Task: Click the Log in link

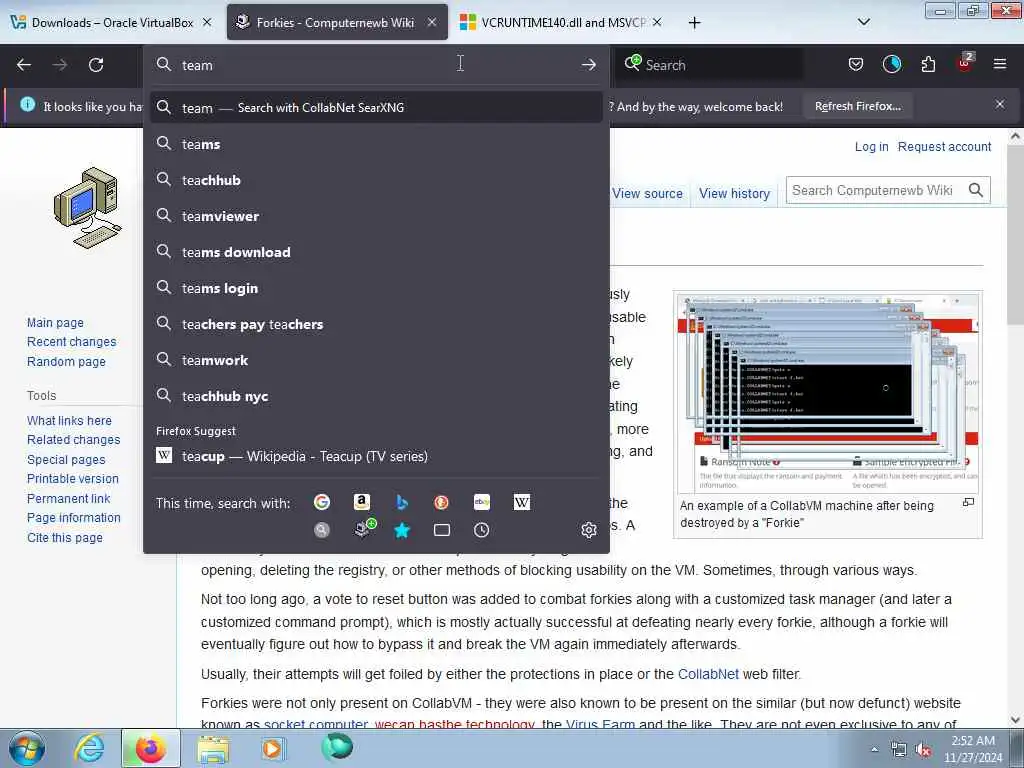Action: point(871,147)
